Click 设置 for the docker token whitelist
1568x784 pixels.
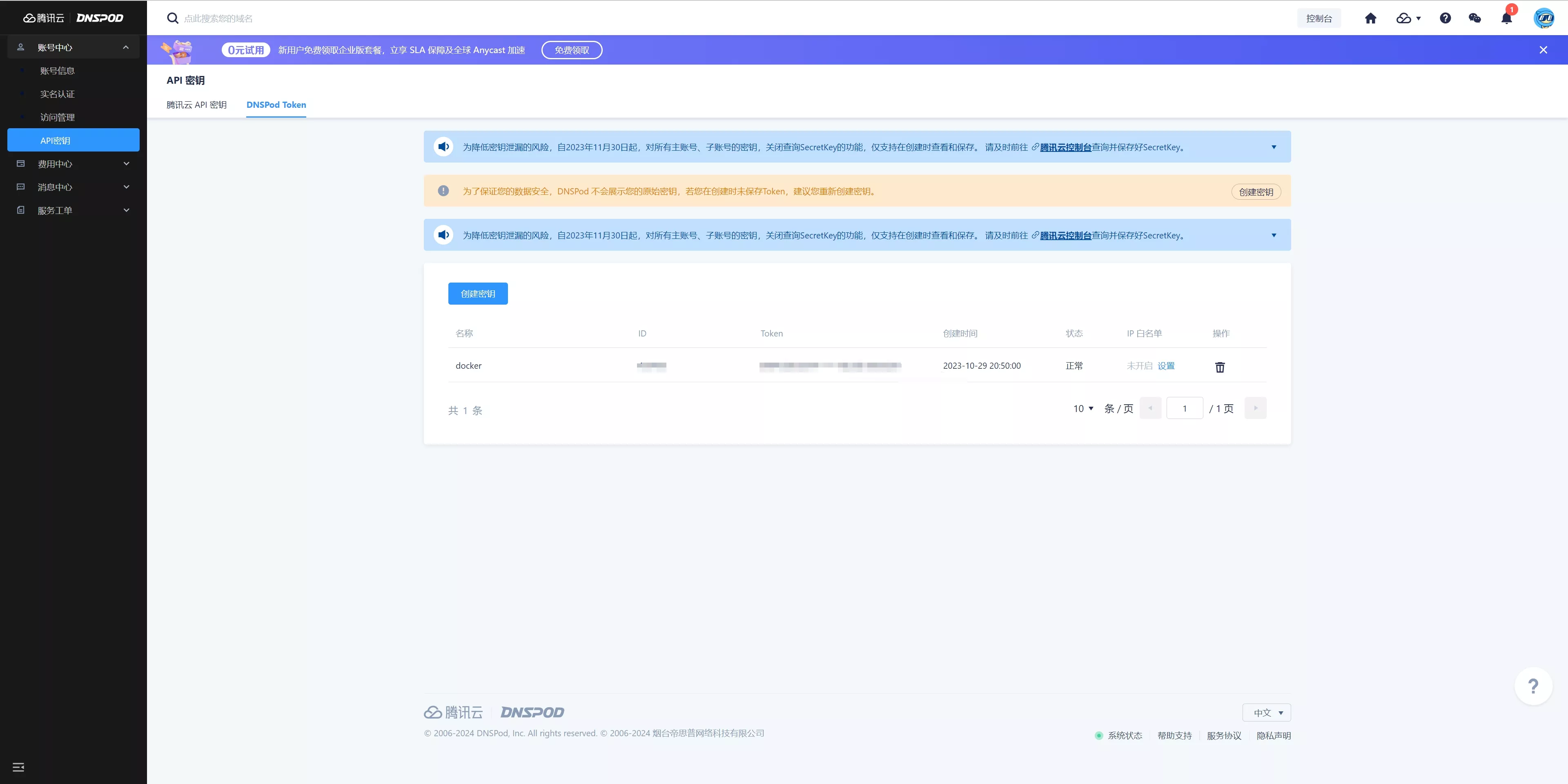[x=1166, y=366]
